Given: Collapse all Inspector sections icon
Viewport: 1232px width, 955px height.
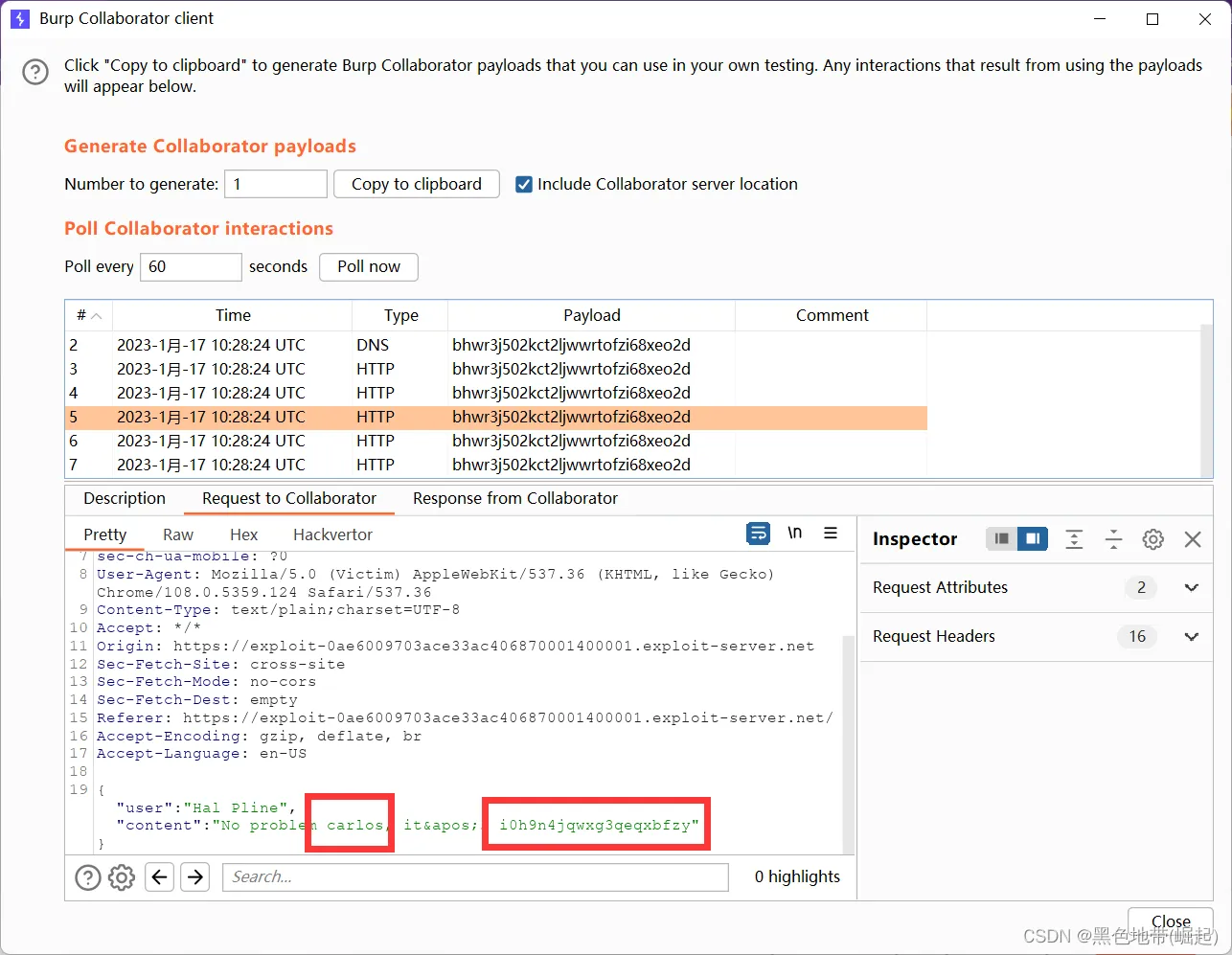Looking at the screenshot, I should (1113, 539).
